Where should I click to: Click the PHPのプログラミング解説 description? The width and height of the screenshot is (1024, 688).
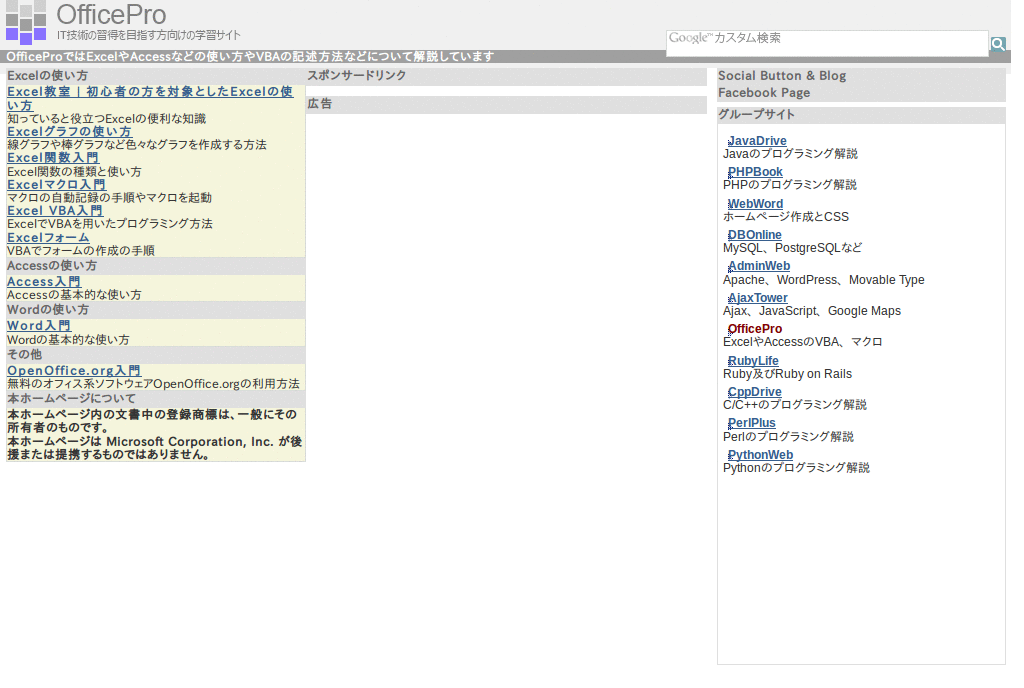(790, 185)
